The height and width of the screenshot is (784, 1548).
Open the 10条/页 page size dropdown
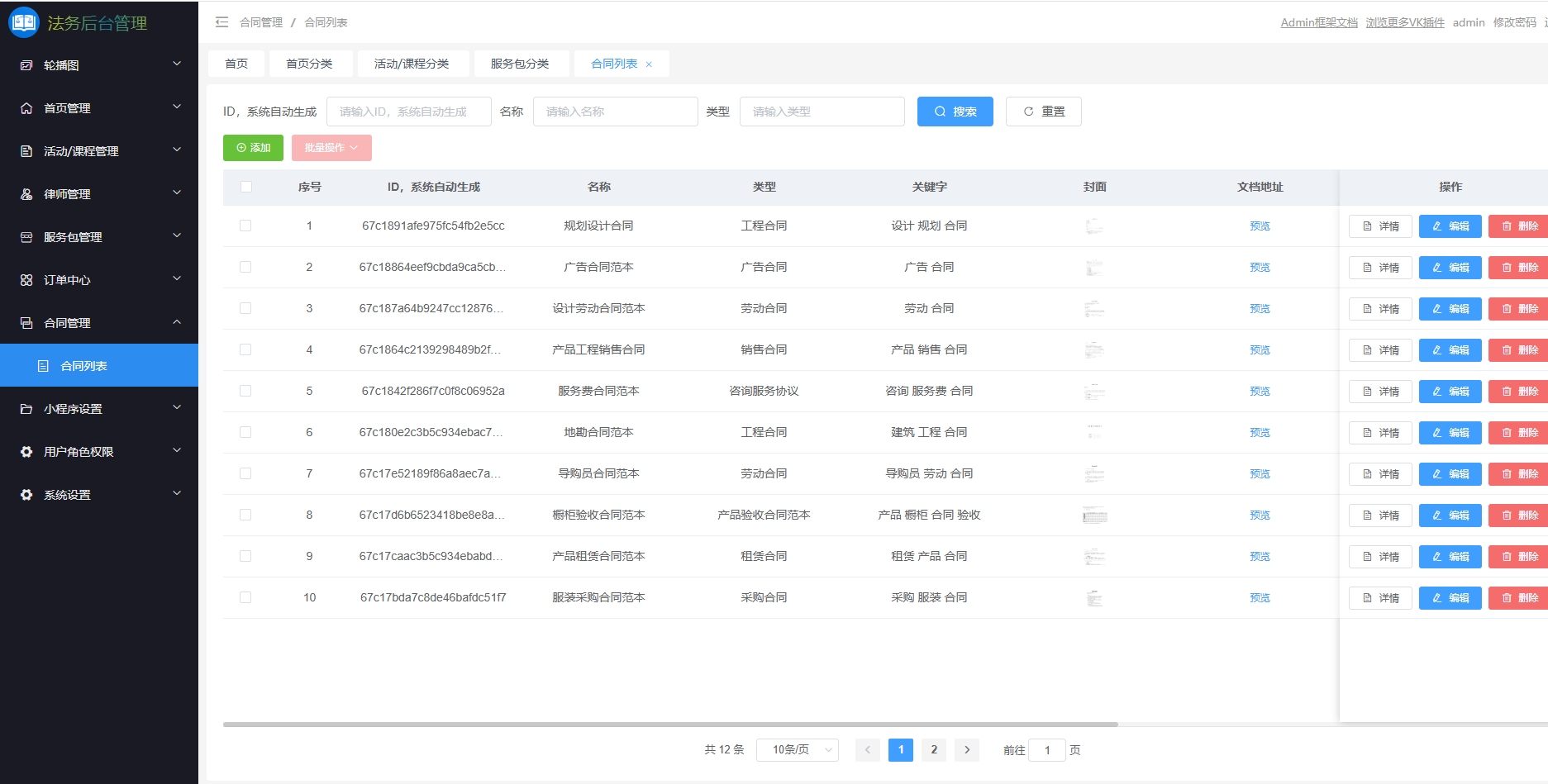[798, 750]
